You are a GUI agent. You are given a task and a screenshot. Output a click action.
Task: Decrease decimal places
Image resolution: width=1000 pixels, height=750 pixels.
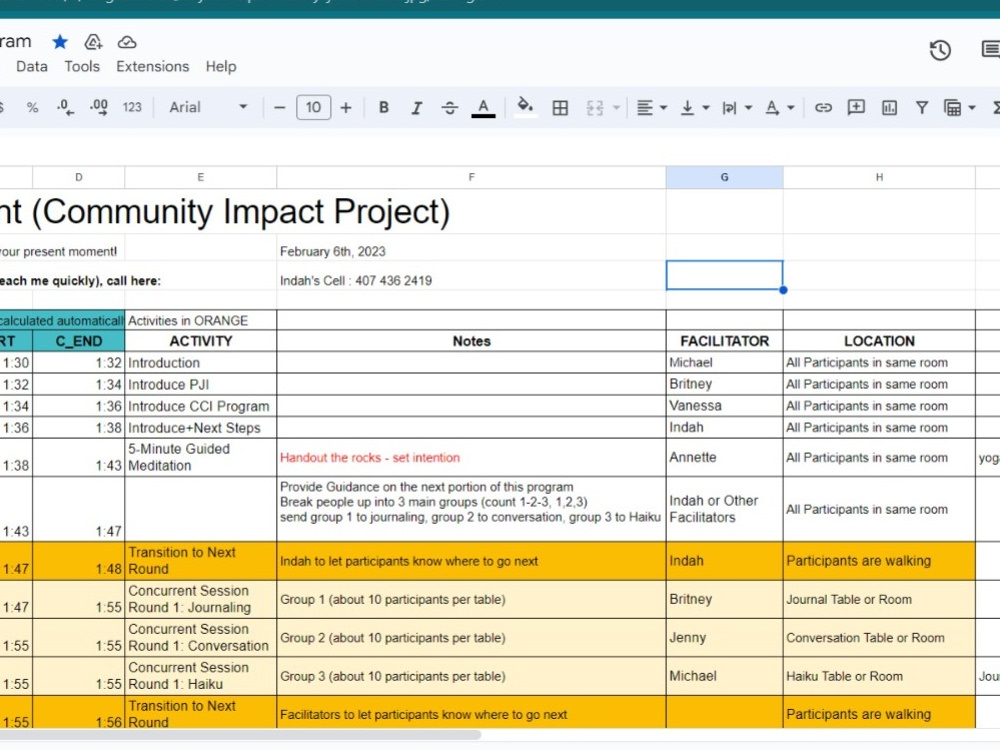pos(65,108)
